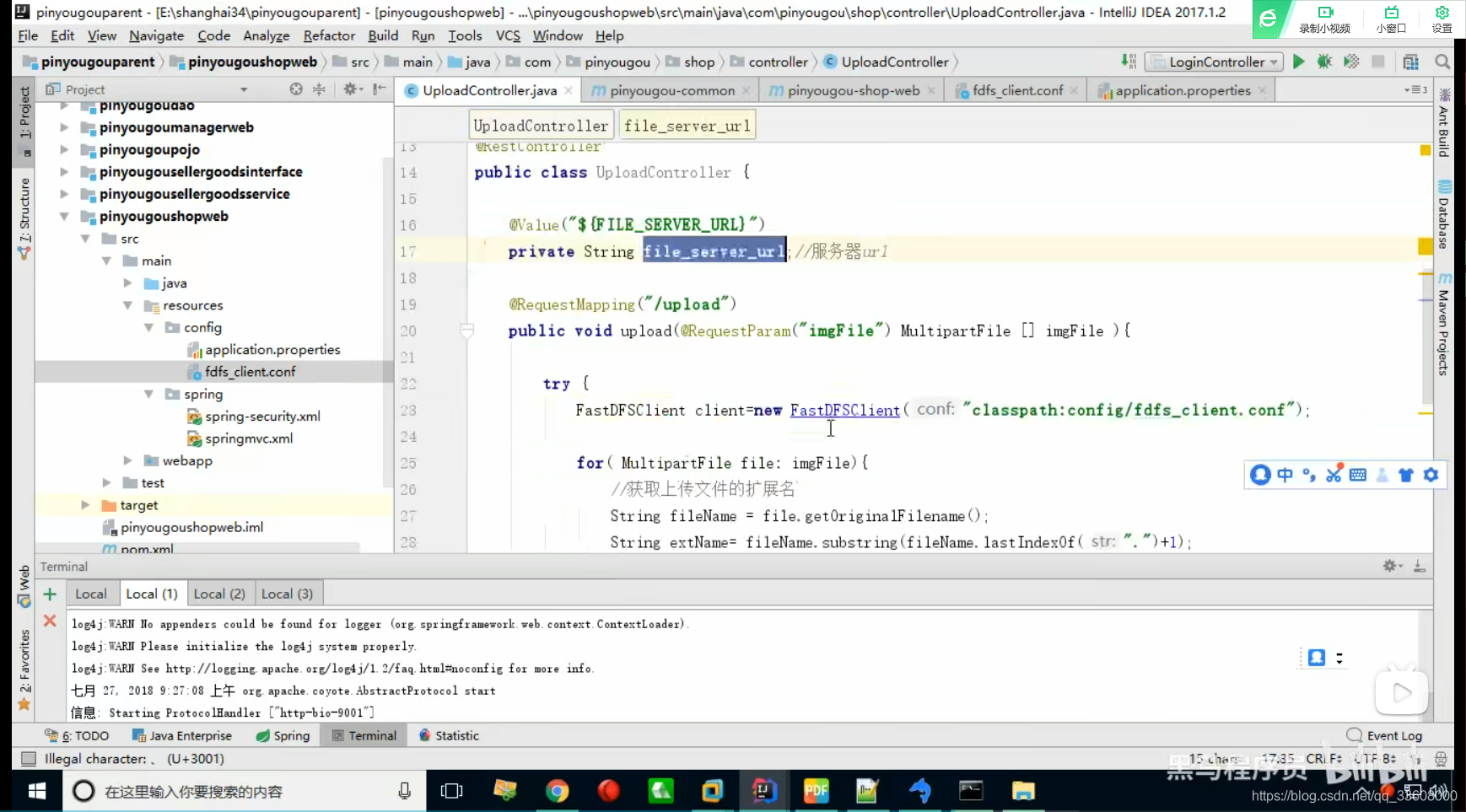Switch to application.properties editor tab
The image size is (1466, 812).
point(1181,90)
